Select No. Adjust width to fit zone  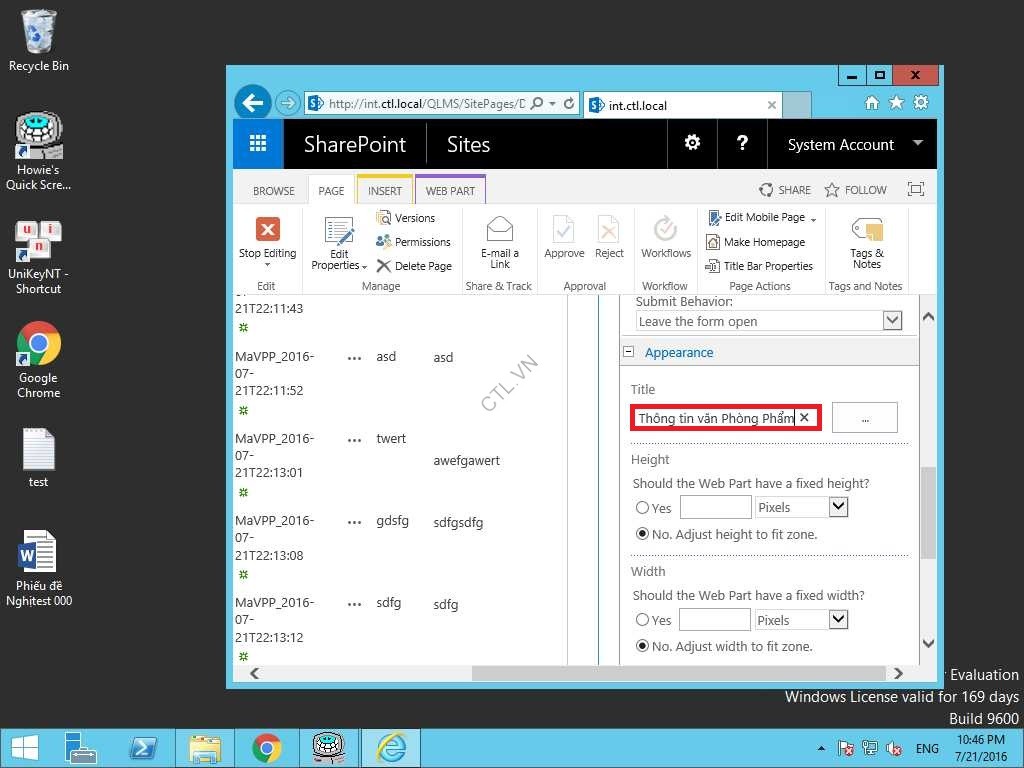643,646
